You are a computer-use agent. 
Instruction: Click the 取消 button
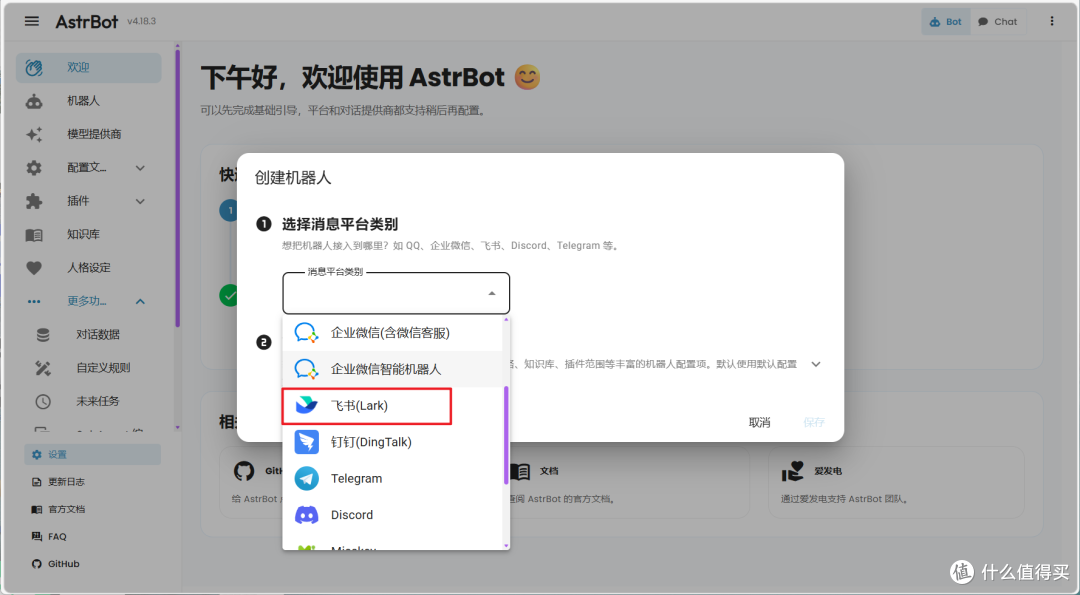coord(759,422)
